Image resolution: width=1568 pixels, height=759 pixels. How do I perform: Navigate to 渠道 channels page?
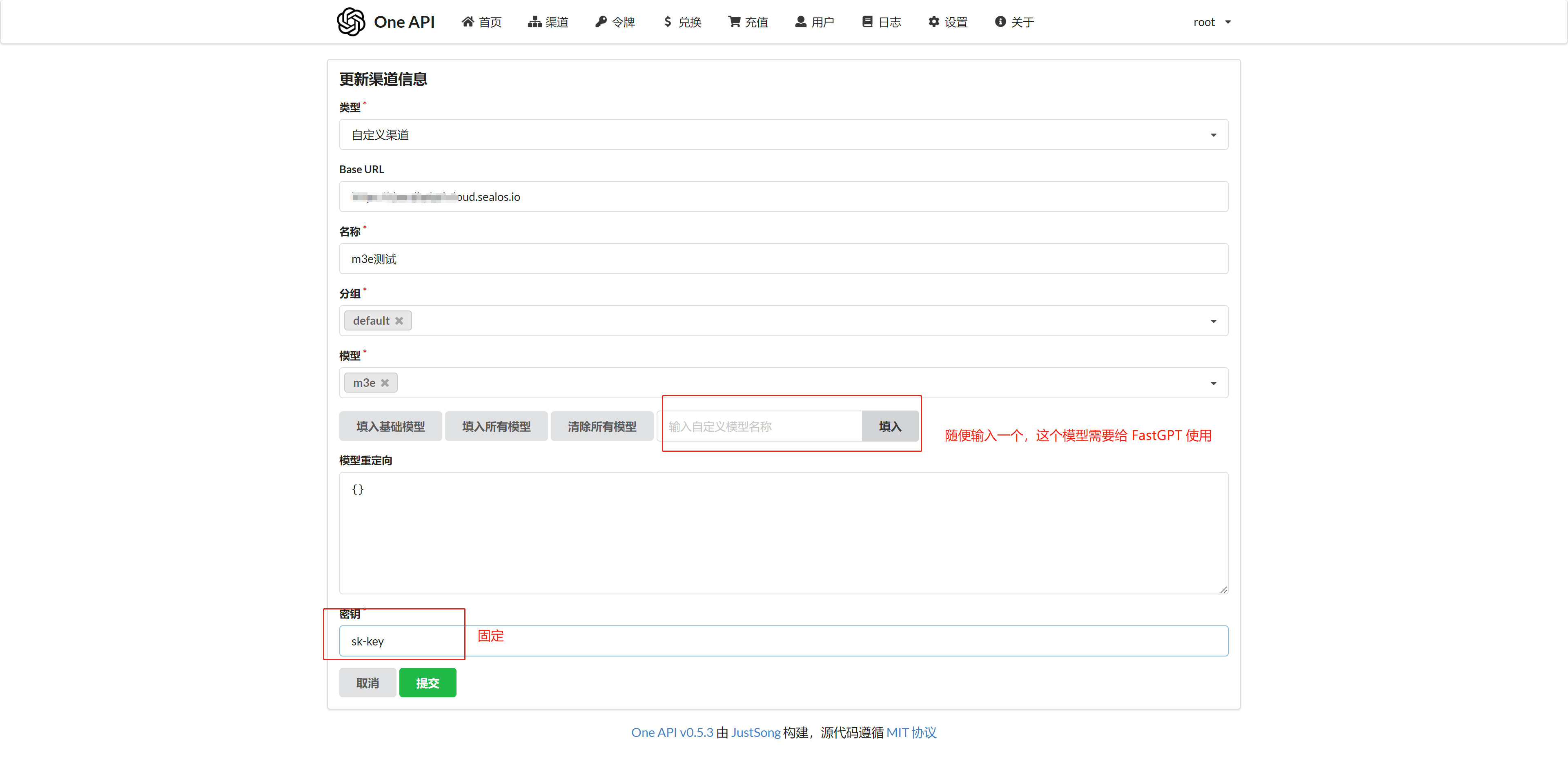(548, 22)
